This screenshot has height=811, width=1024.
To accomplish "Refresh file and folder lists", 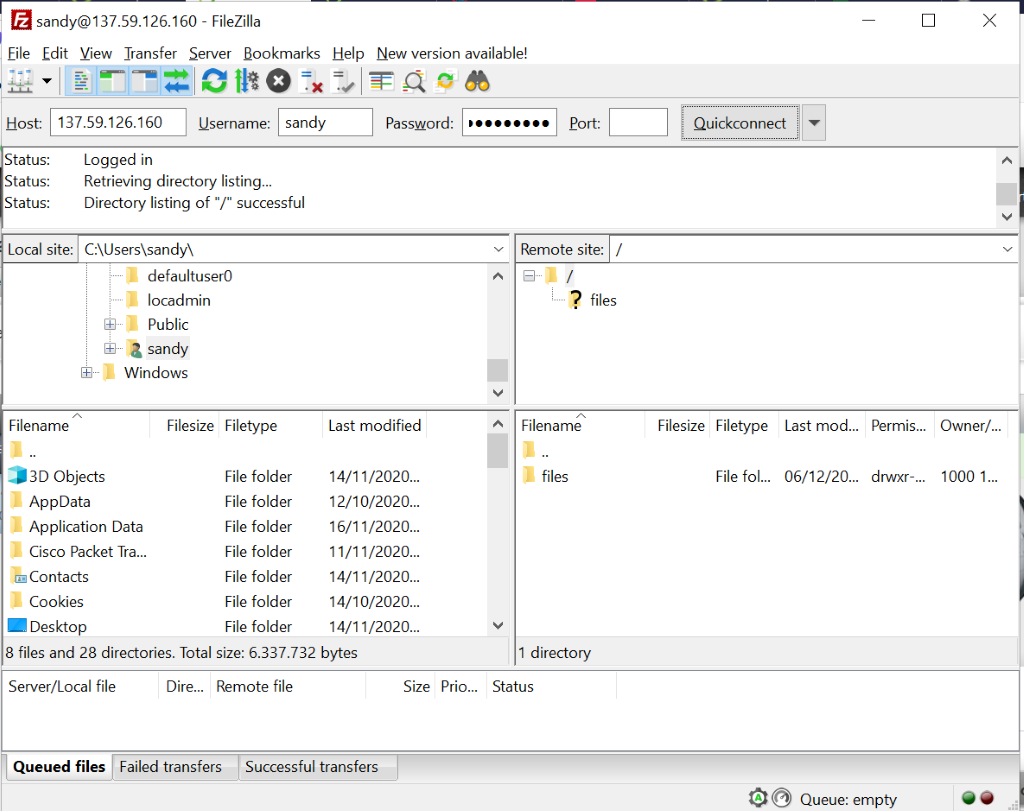I will click(214, 82).
